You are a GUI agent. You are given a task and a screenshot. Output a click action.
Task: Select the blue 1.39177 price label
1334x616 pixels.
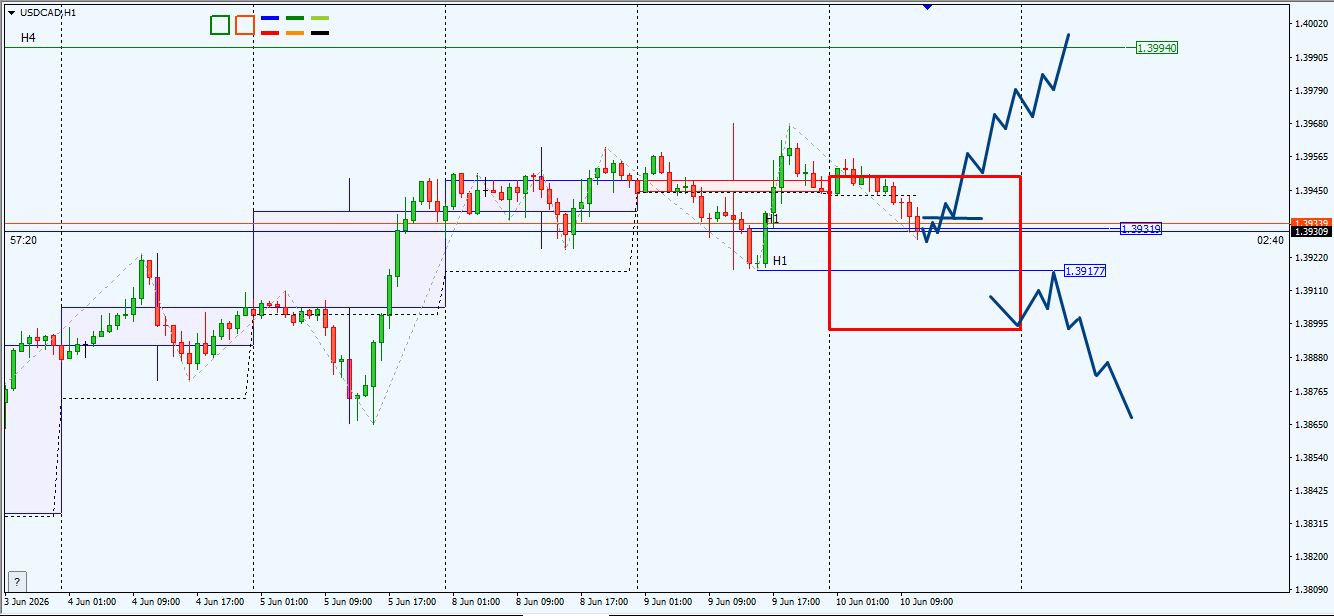(1085, 271)
